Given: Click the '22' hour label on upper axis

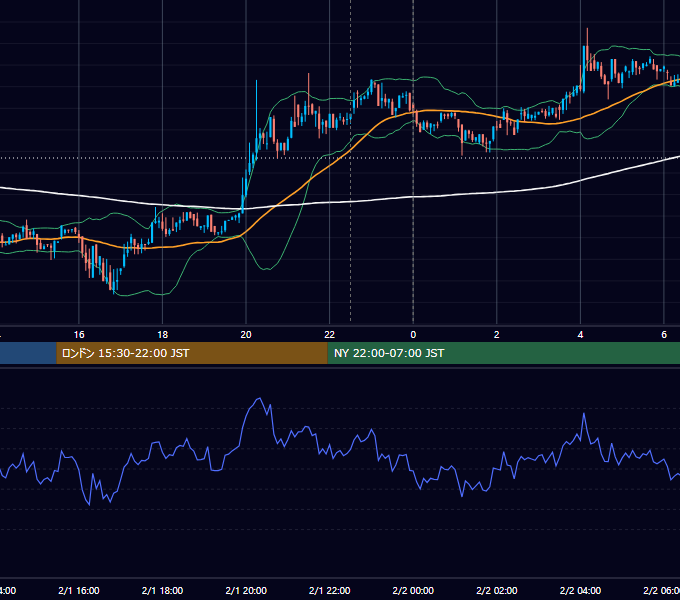Looking at the screenshot, I should 330,335.
